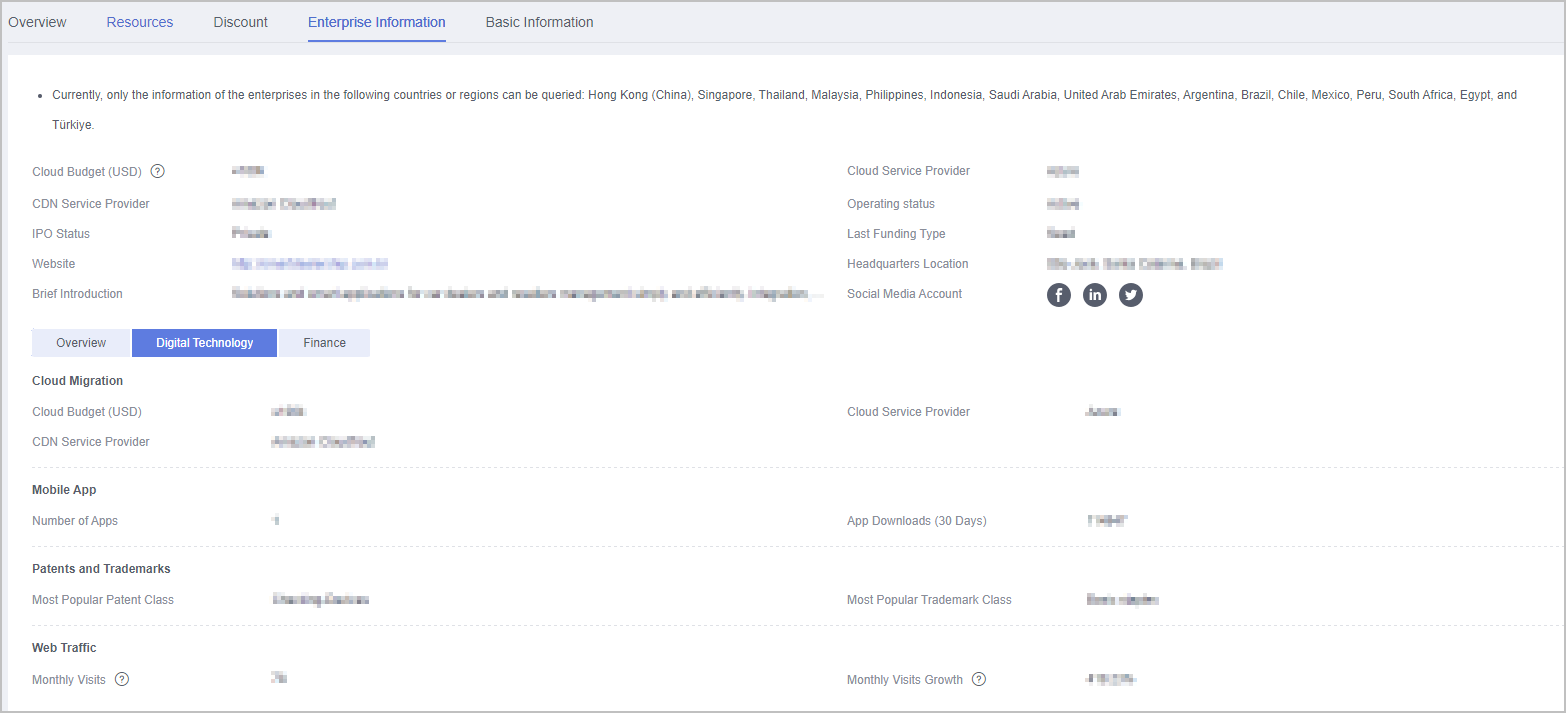Viewport: 1566px width, 713px height.
Task: Open the Discount tab
Action: coord(240,22)
